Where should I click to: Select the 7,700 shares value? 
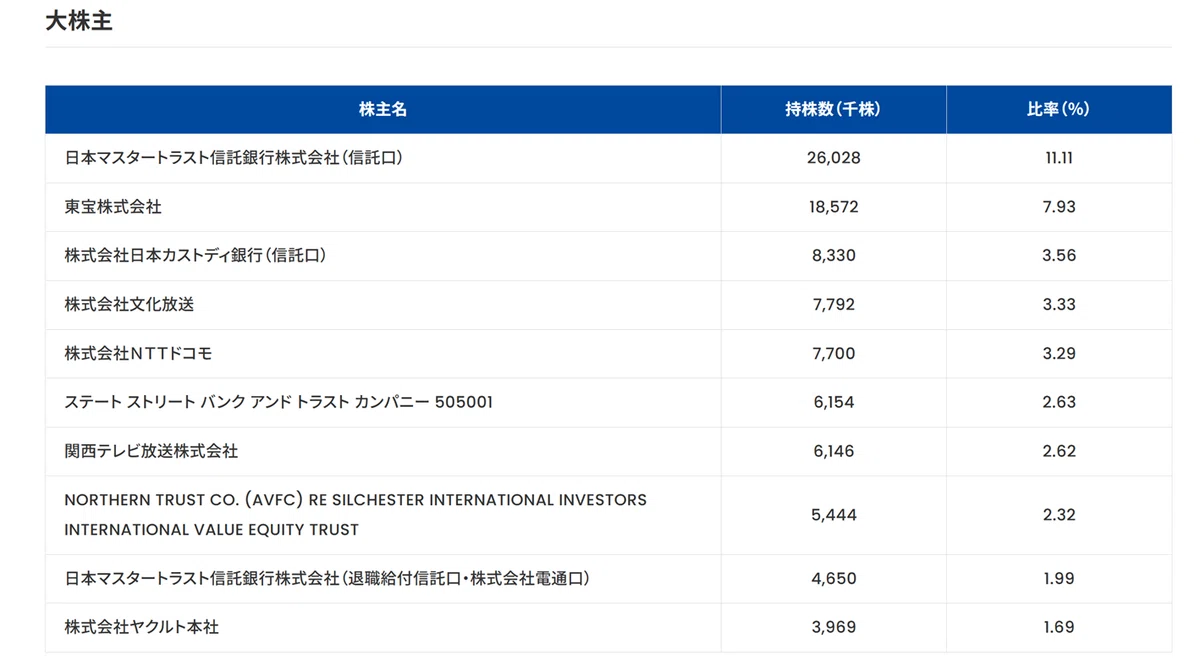(834, 354)
